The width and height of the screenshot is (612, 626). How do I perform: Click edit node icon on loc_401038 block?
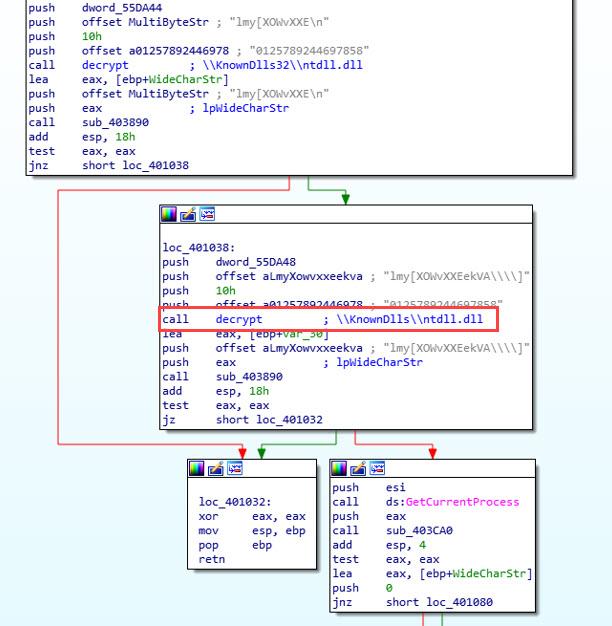pos(188,214)
